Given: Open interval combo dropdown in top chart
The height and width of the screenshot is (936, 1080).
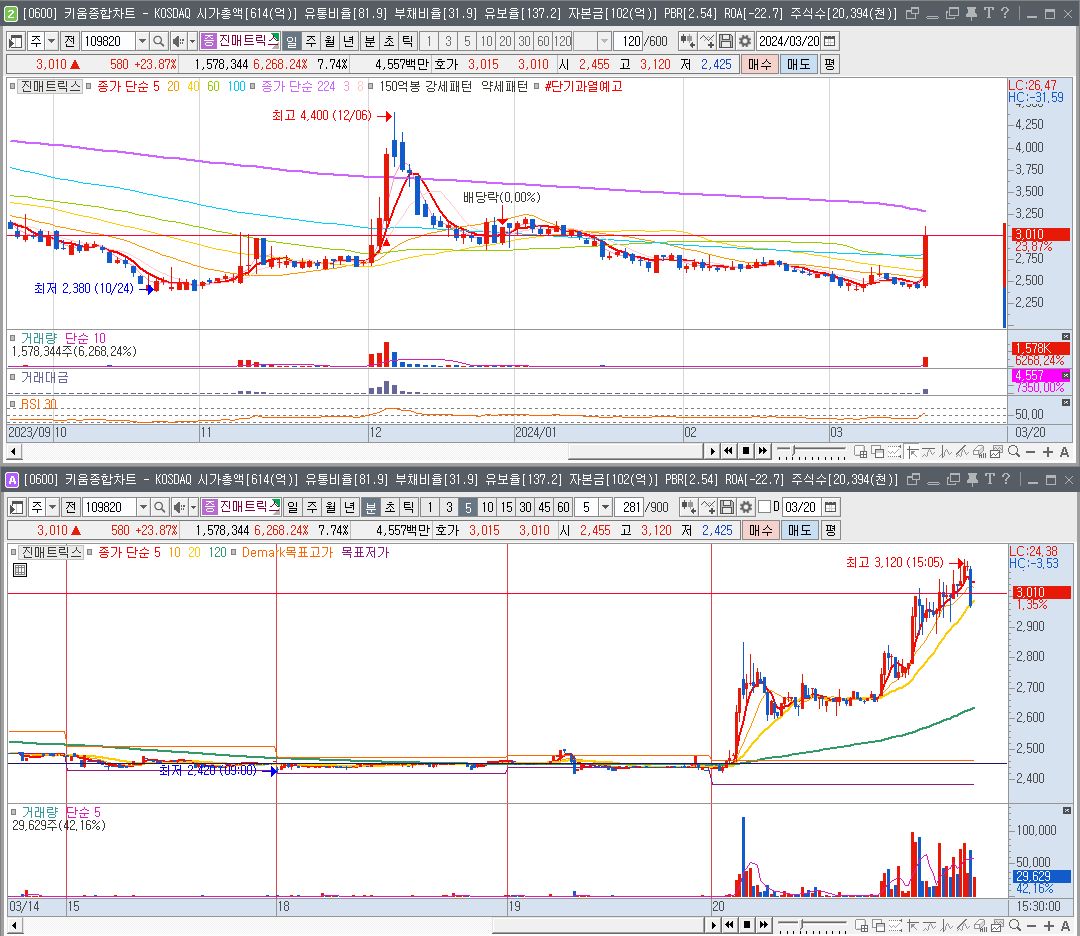Looking at the screenshot, I should [603, 41].
